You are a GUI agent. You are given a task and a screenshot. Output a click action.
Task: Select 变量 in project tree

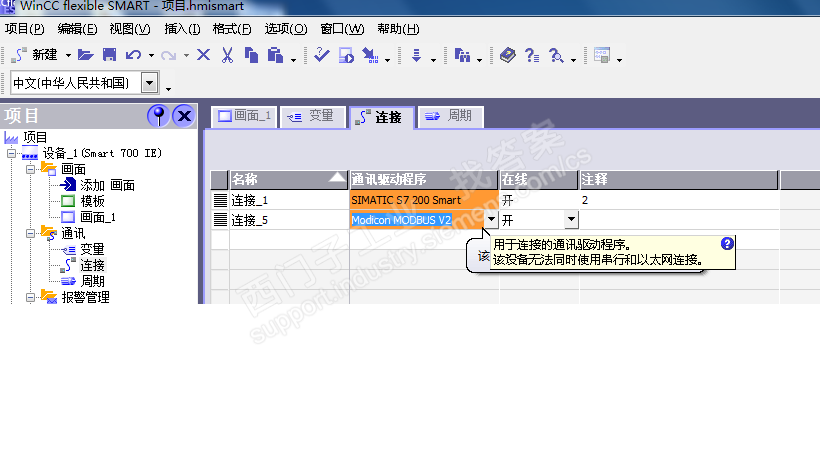[x=93, y=249]
